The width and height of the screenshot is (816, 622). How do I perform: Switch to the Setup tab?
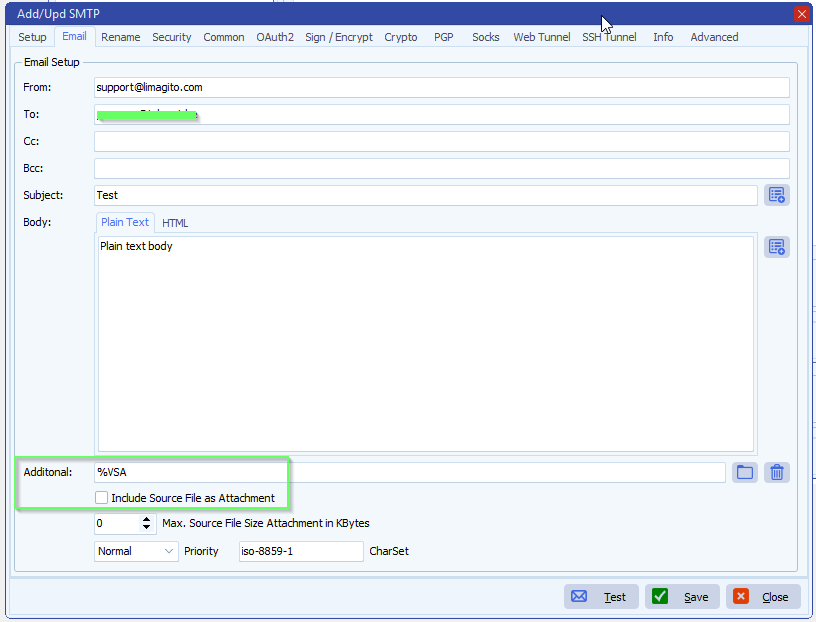(x=32, y=37)
